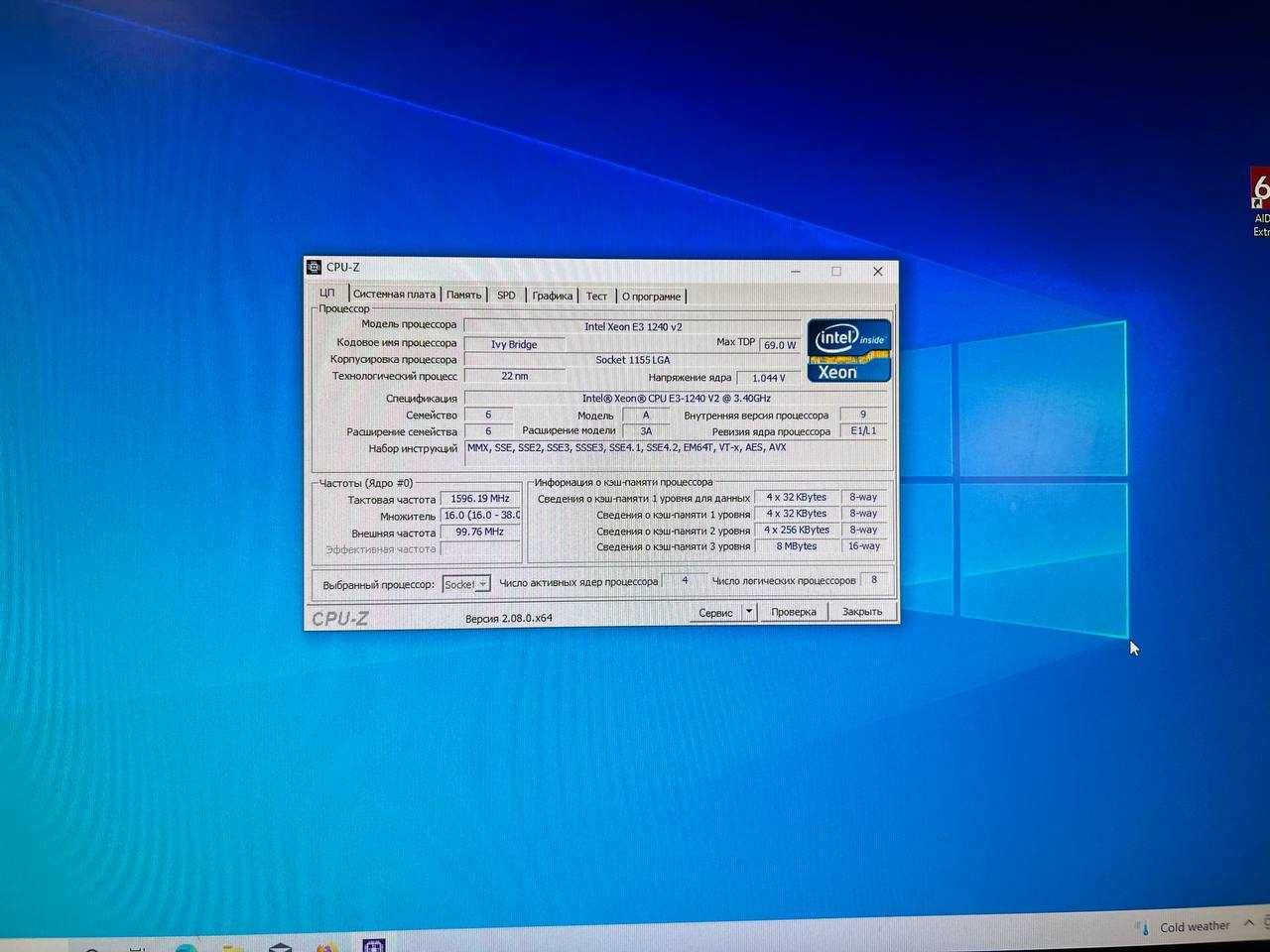Screen dimensions: 1270x952
Task: Click L3 cache size 8 MBytes
Action: point(796,545)
